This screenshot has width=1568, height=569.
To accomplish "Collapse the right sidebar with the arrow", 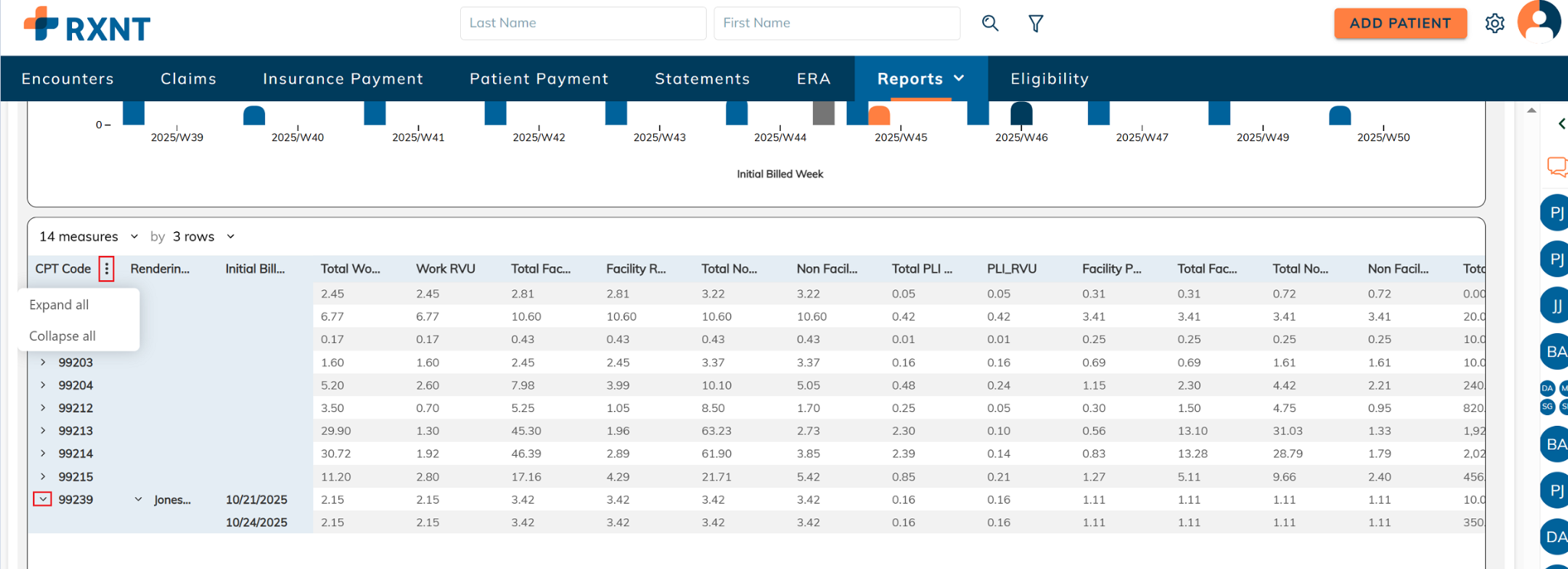I will (1561, 123).
